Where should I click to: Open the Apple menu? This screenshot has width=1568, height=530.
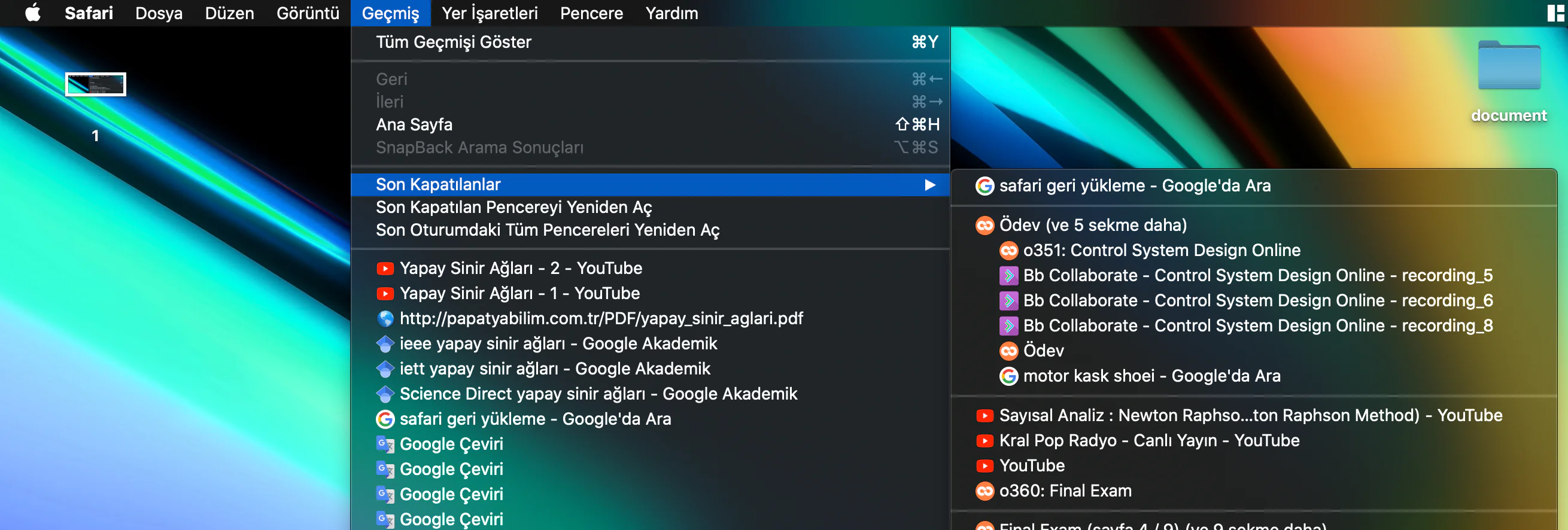33,13
